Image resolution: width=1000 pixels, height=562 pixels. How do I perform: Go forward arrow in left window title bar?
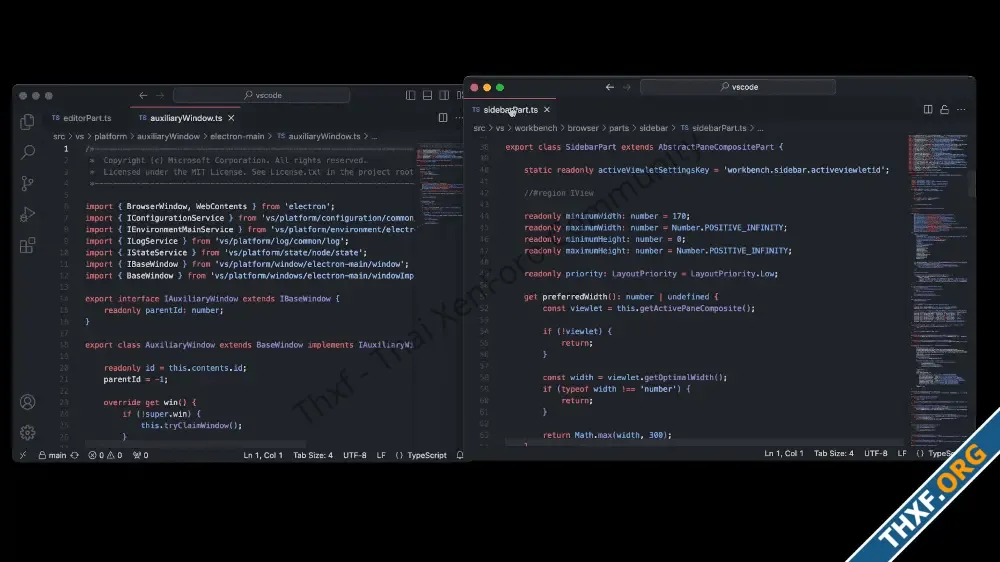point(160,95)
